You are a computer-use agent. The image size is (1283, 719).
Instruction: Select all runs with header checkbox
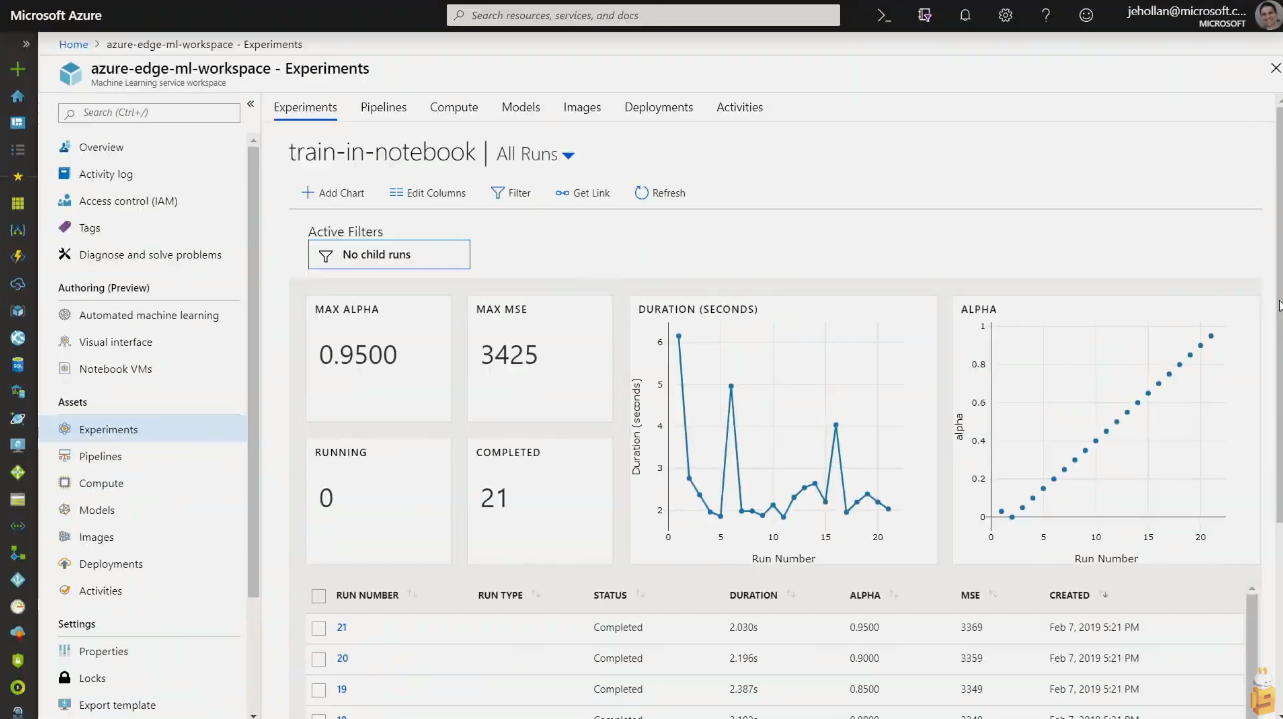319,596
